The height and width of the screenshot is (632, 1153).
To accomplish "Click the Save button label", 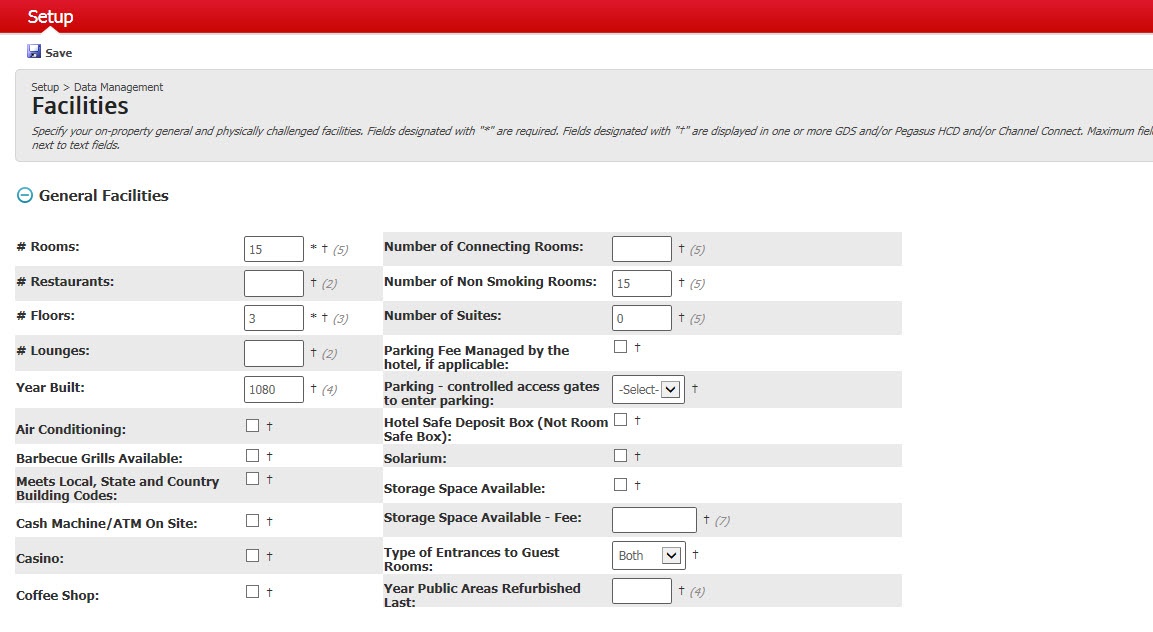I will (x=59, y=53).
